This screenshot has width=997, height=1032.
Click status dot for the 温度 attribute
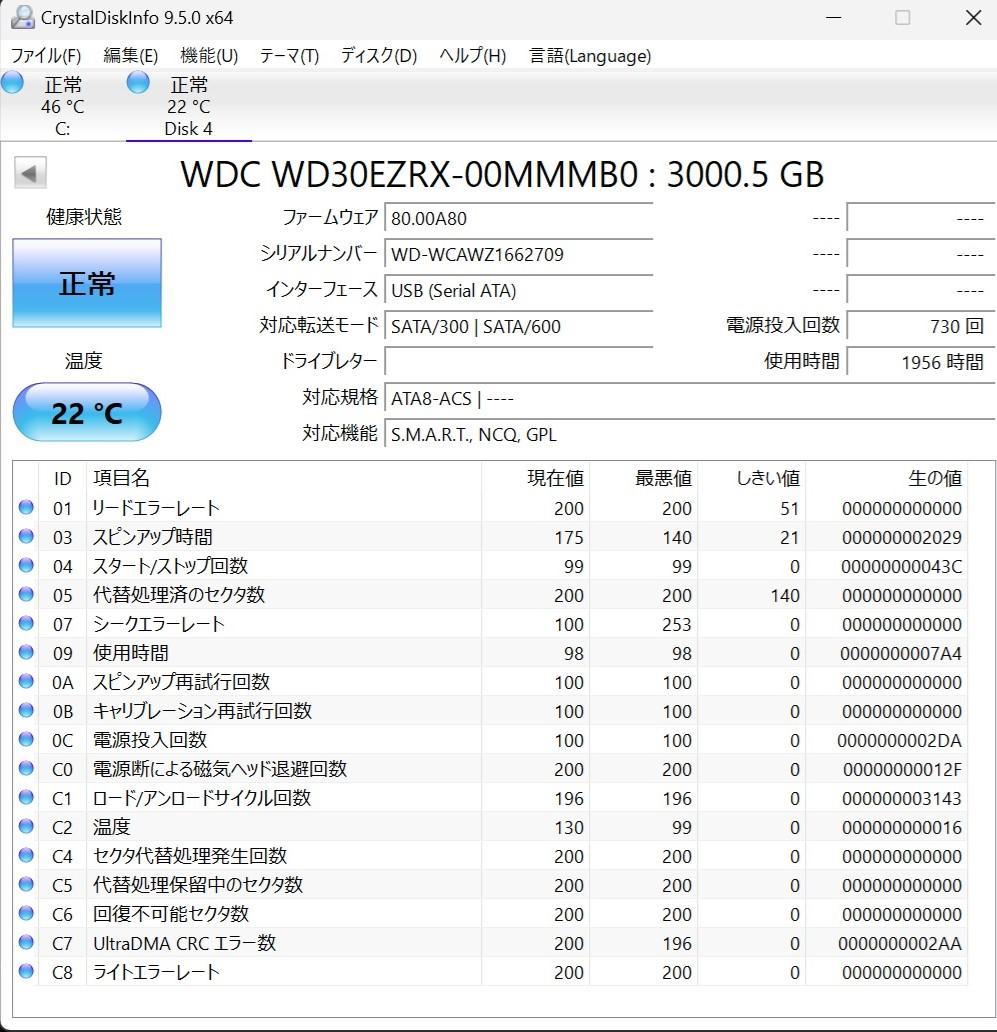tap(25, 827)
